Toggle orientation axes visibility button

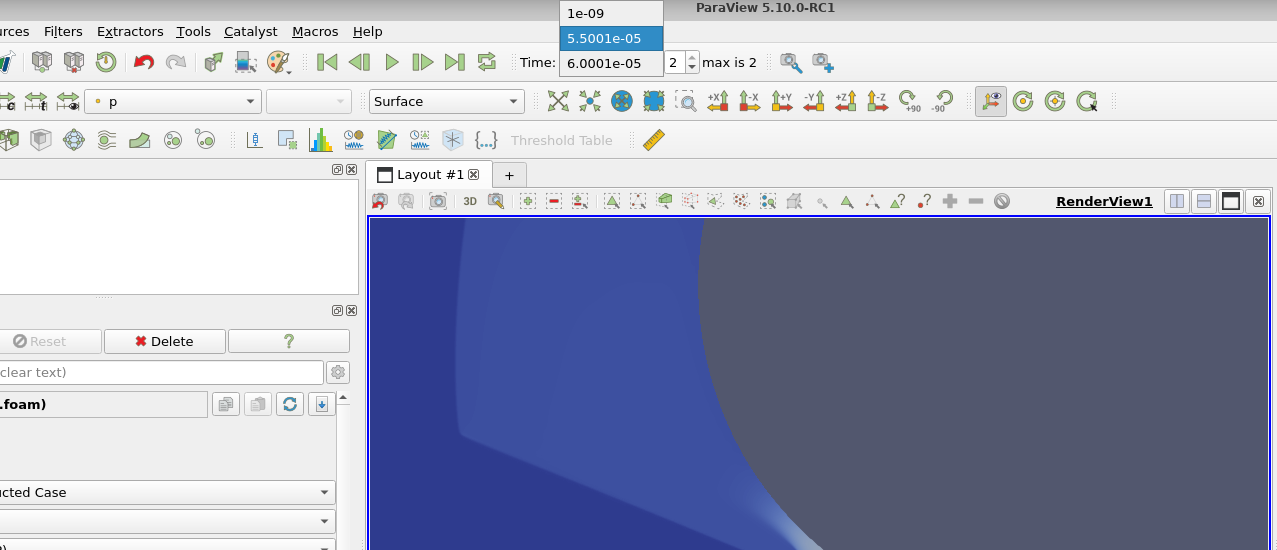pyautogui.click(x=991, y=101)
